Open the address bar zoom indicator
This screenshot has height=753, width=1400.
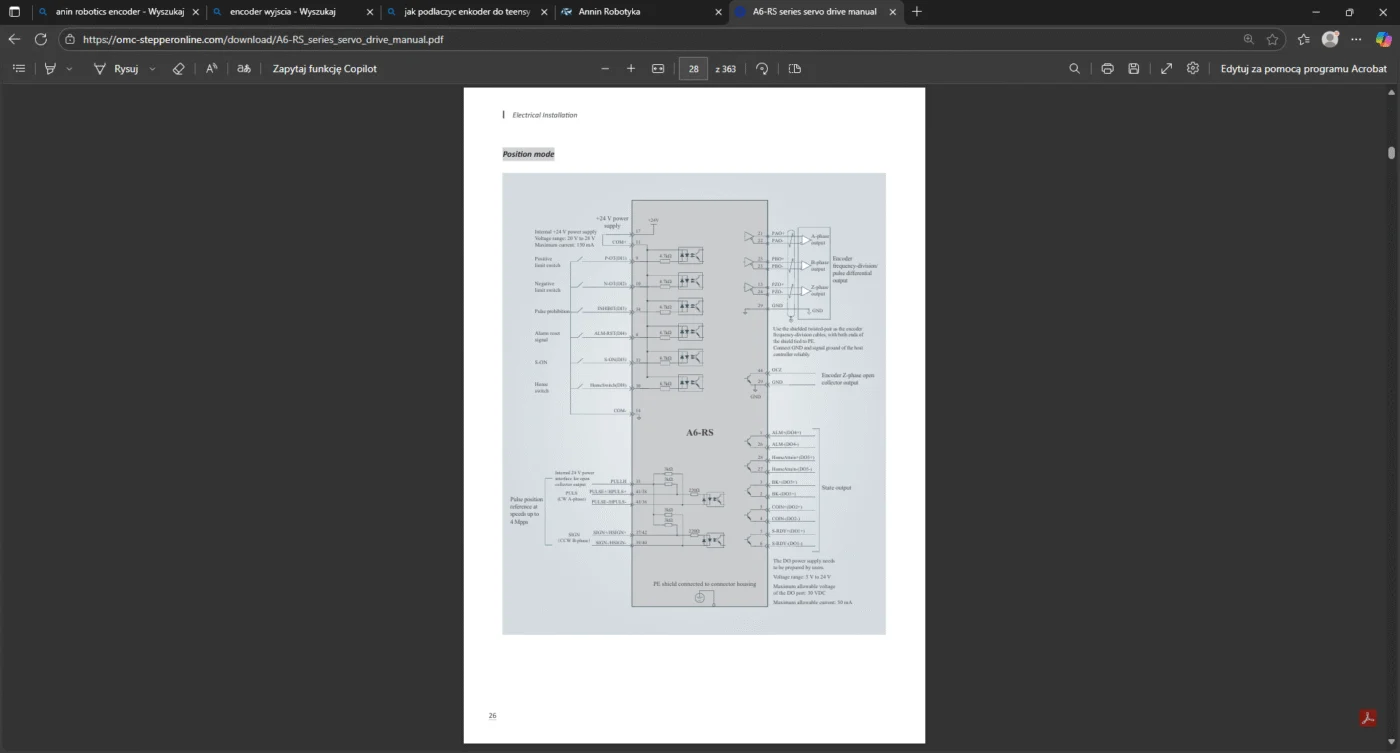tap(1248, 39)
